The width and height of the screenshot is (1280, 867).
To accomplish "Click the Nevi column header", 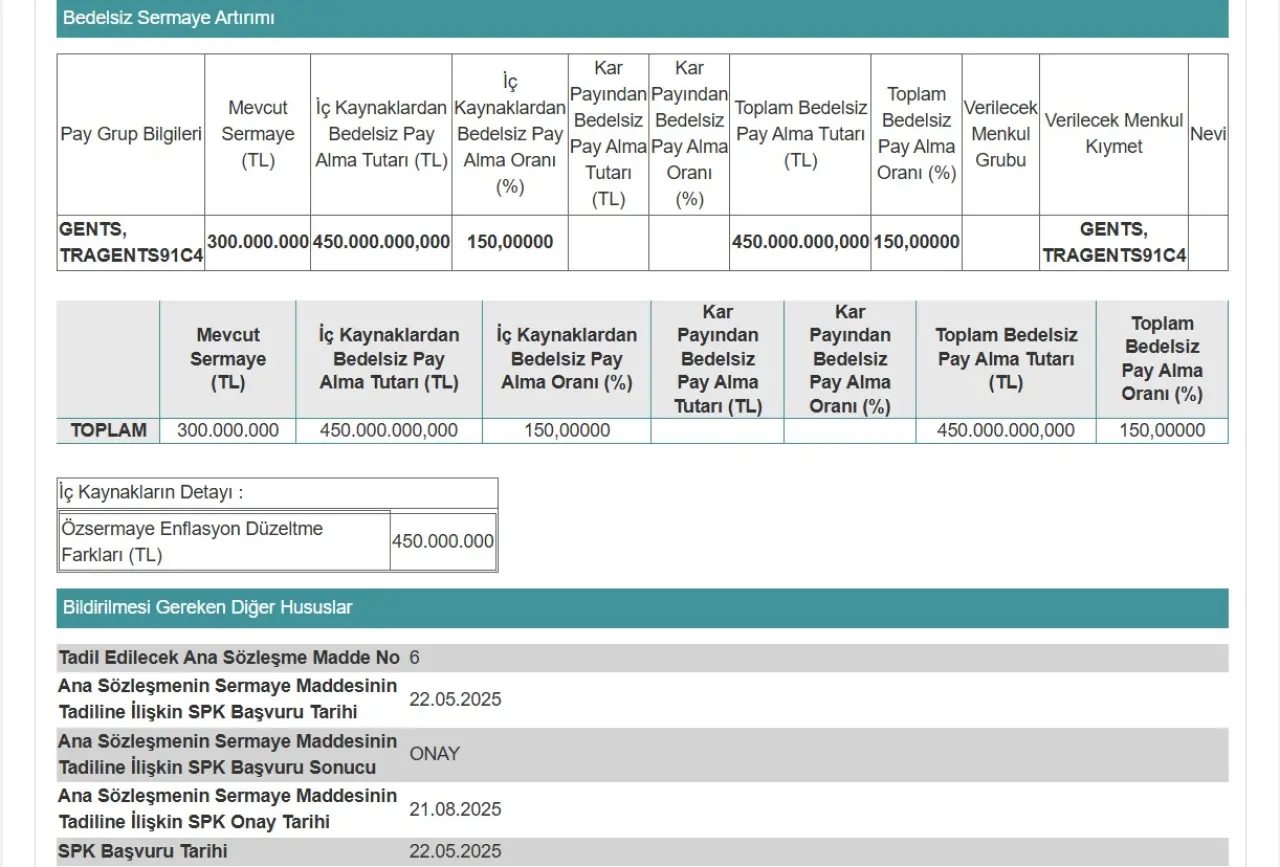I will [x=1207, y=134].
